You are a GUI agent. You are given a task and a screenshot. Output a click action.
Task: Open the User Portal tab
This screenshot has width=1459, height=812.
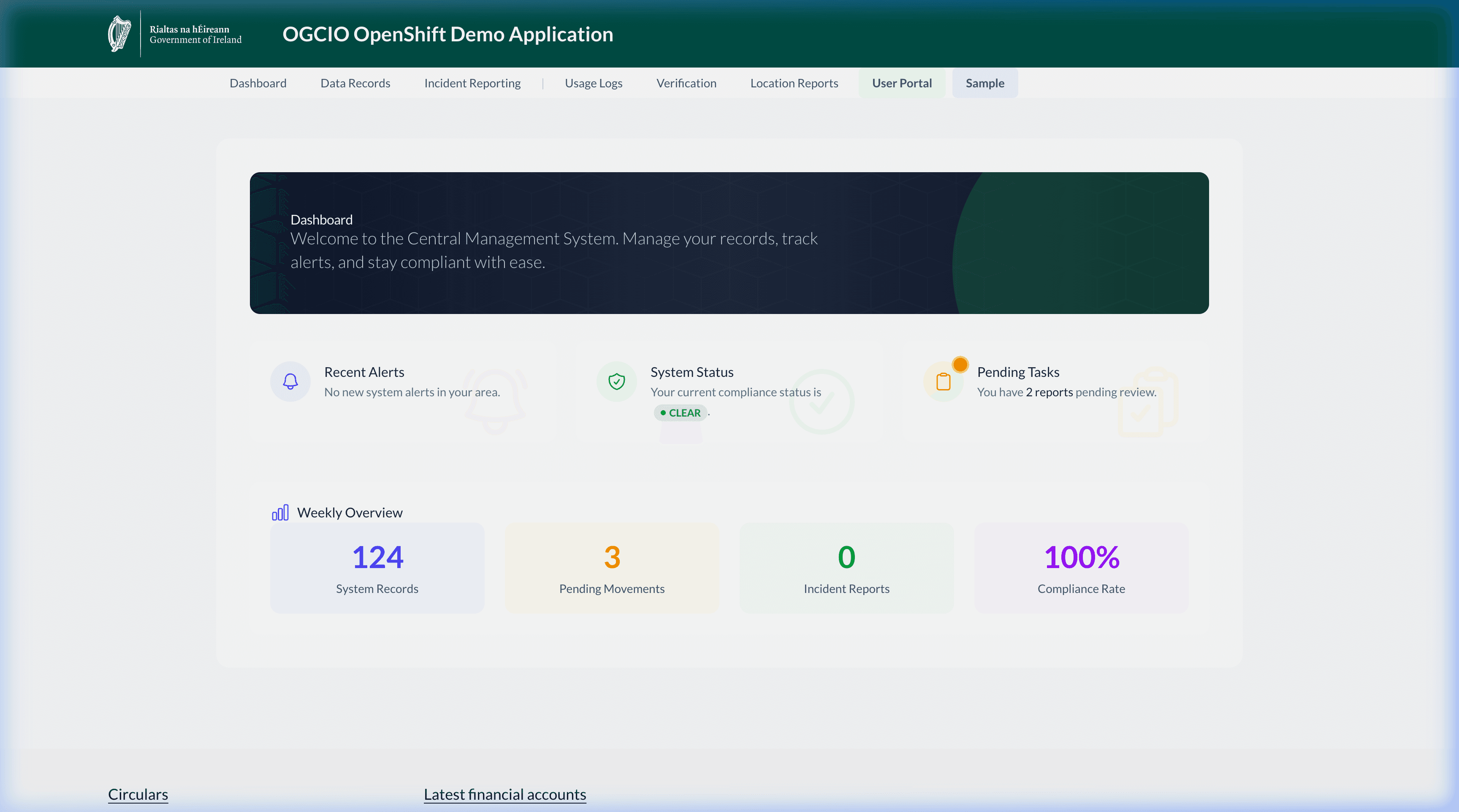902,83
